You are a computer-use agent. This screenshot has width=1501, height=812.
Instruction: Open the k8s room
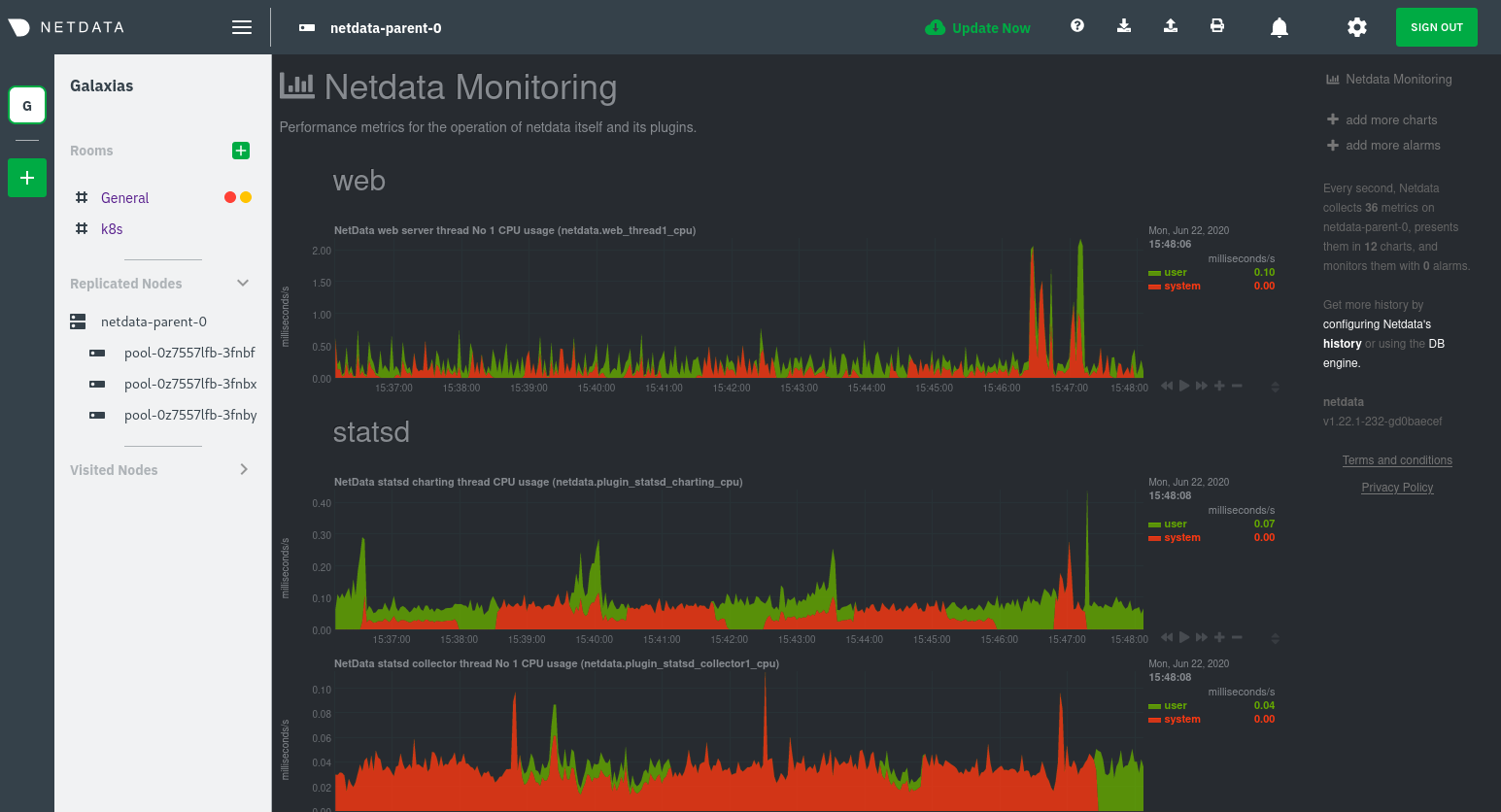[112, 229]
